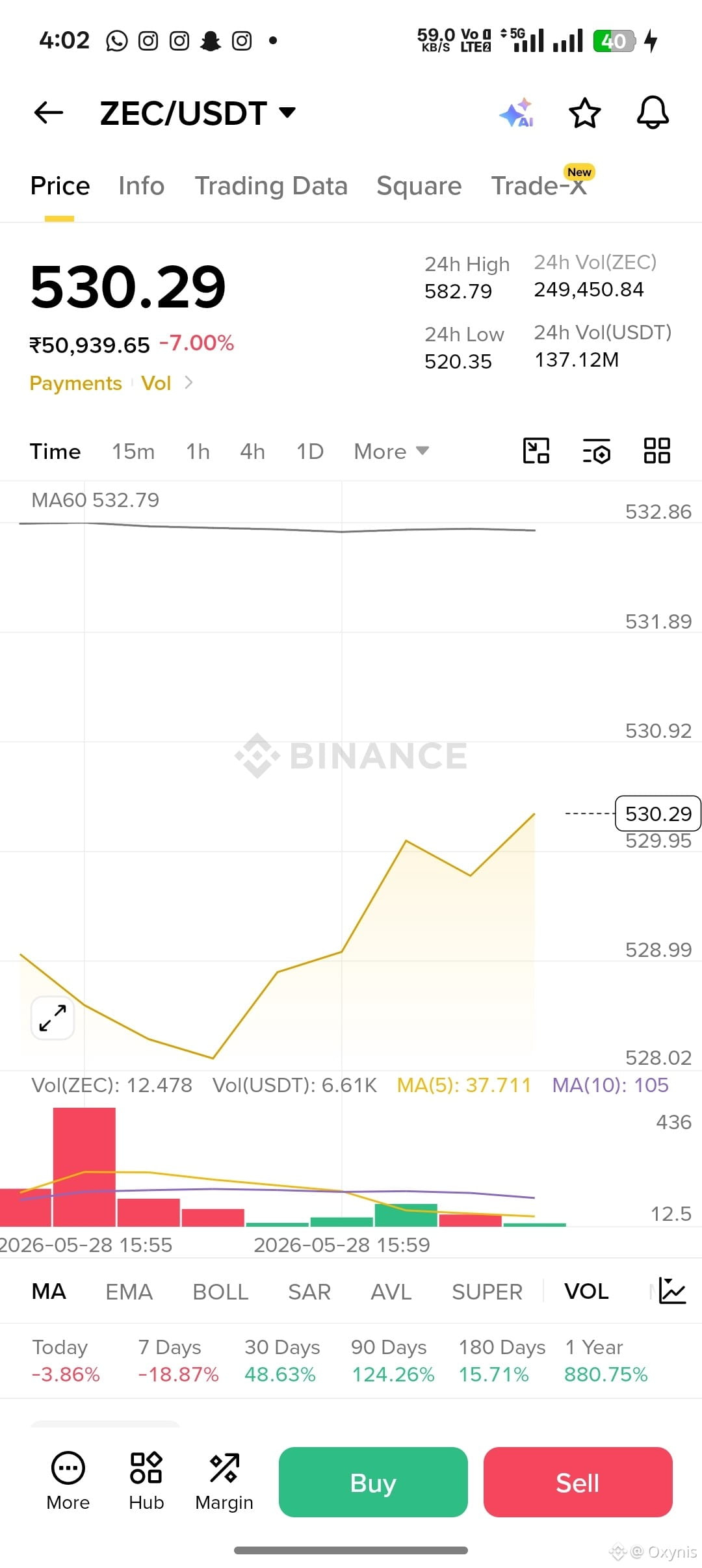Open price alert bell icon
The width and height of the screenshot is (702, 1568).
(653, 112)
